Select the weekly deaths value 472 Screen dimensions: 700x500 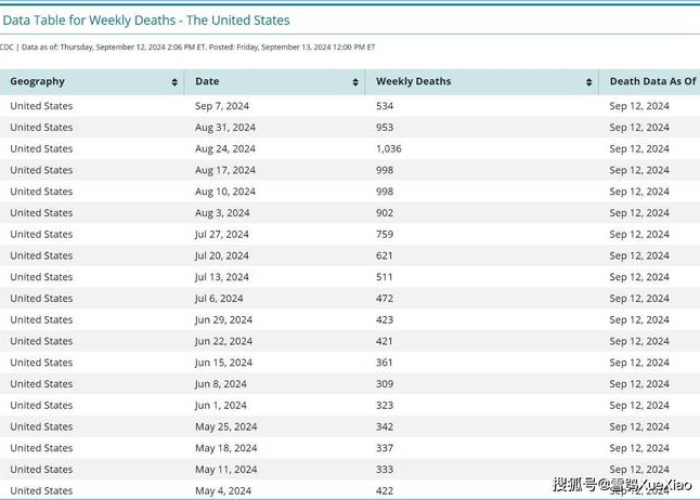point(384,299)
